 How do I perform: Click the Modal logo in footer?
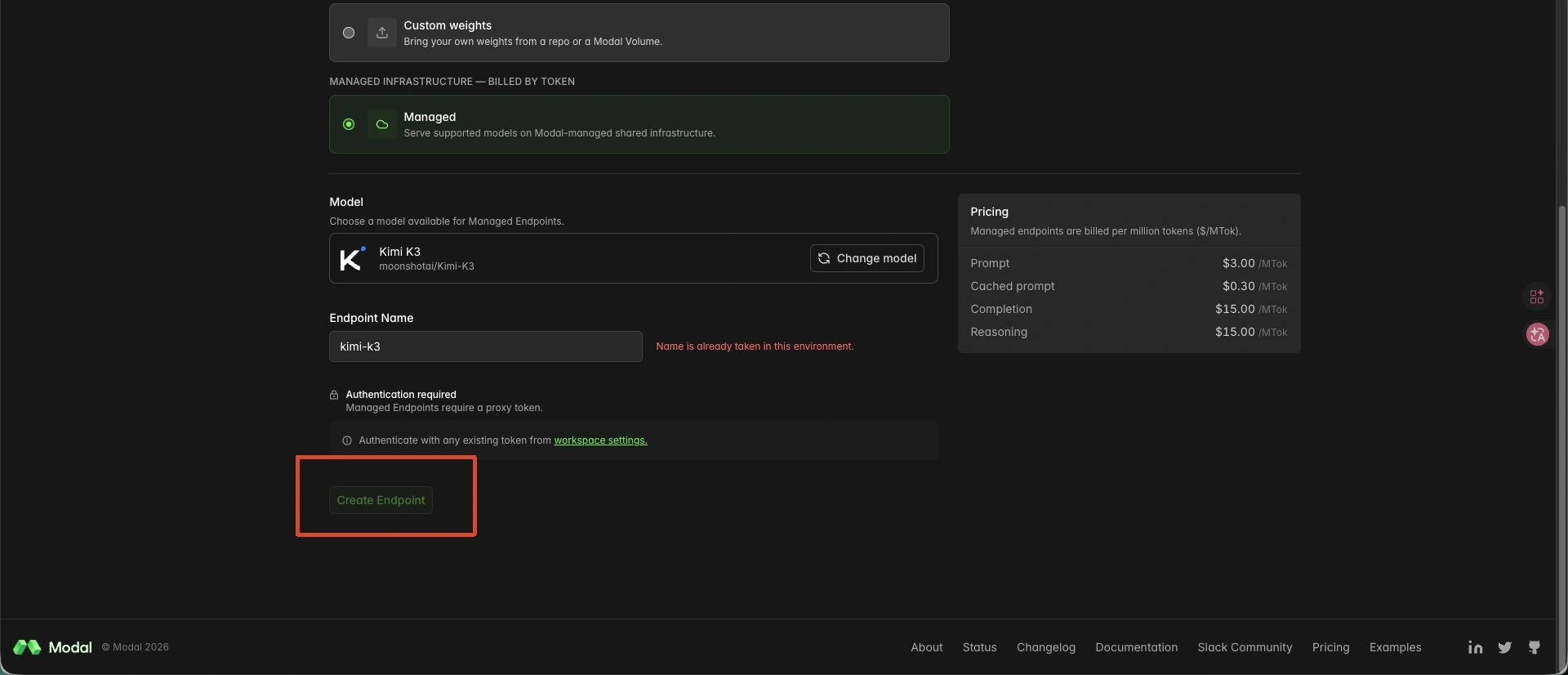(x=52, y=647)
